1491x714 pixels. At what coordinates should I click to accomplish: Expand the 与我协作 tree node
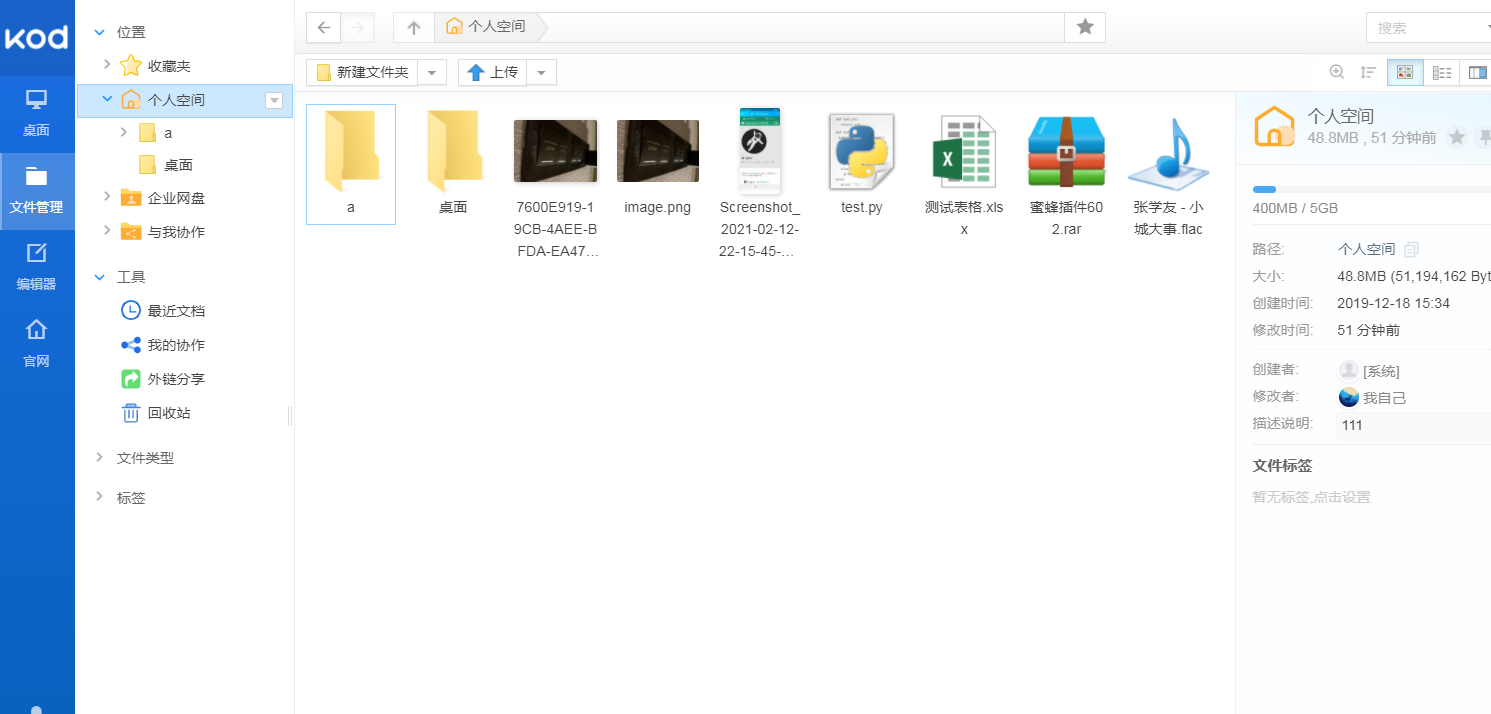pyautogui.click(x=107, y=231)
